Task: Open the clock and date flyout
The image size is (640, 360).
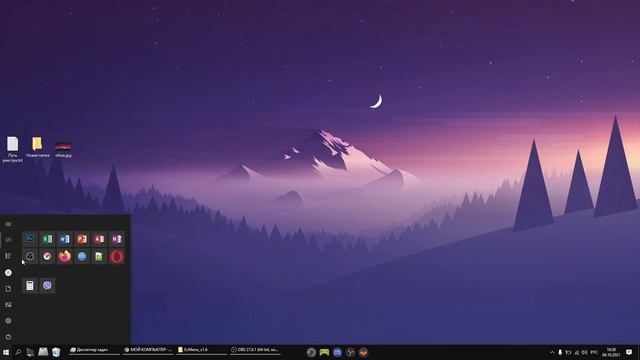Action: pyautogui.click(x=611, y=352)
